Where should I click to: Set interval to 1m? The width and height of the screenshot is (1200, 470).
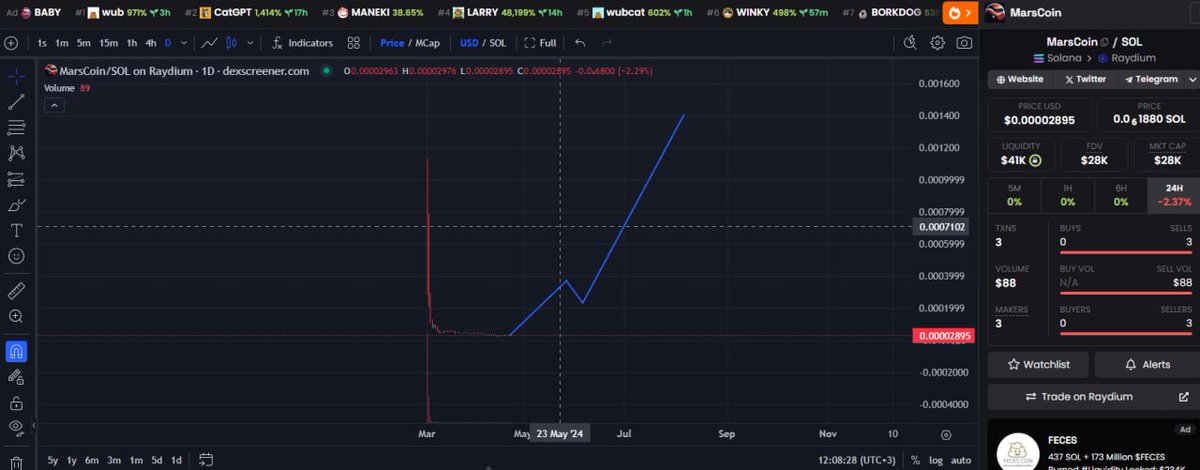pos(61,43)
